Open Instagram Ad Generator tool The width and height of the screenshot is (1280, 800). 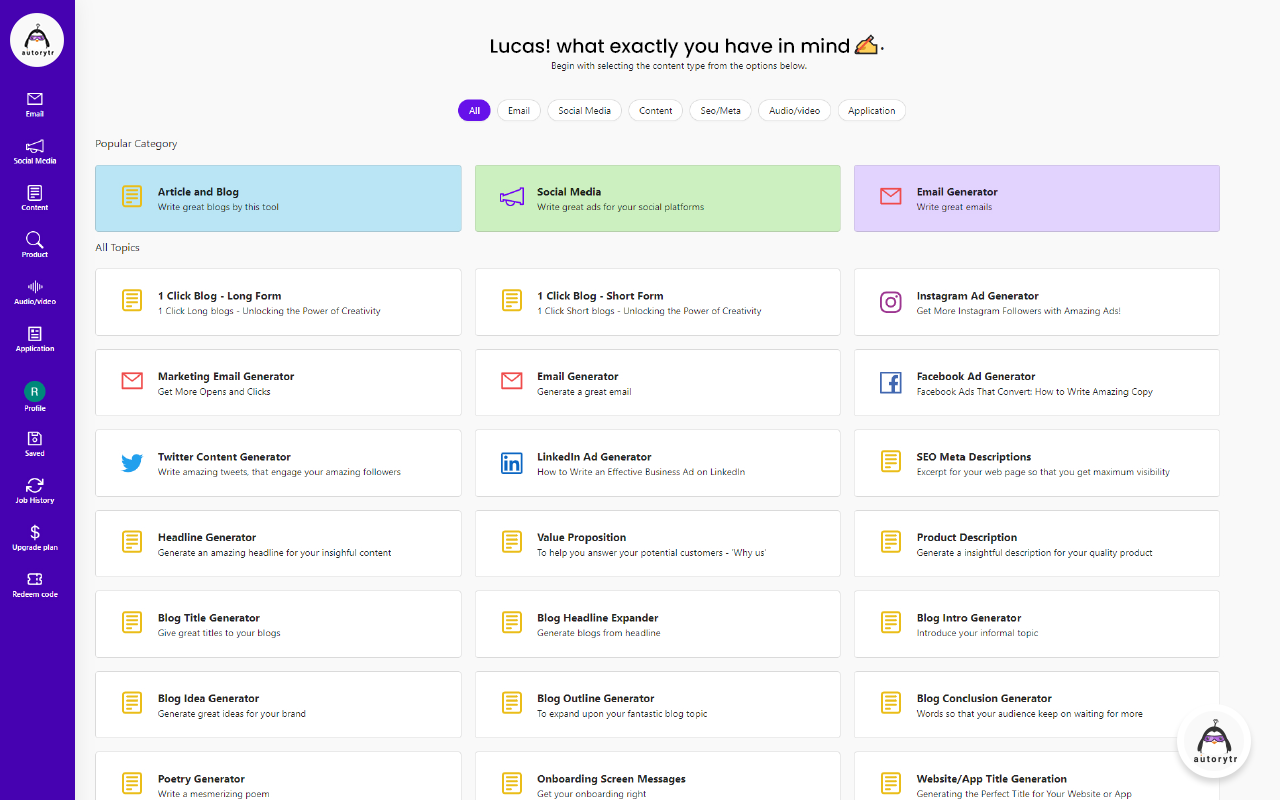click(1036, 302)
